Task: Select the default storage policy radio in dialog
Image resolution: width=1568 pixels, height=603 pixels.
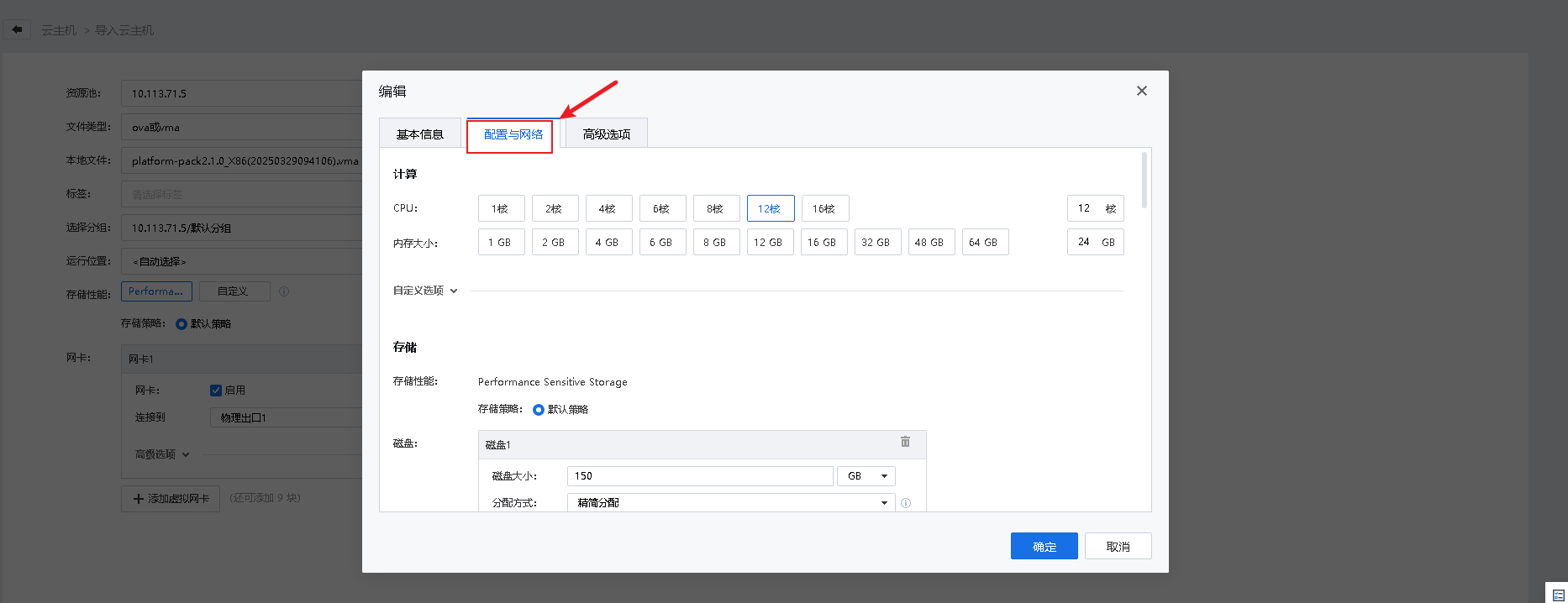Action: point(539,410)
